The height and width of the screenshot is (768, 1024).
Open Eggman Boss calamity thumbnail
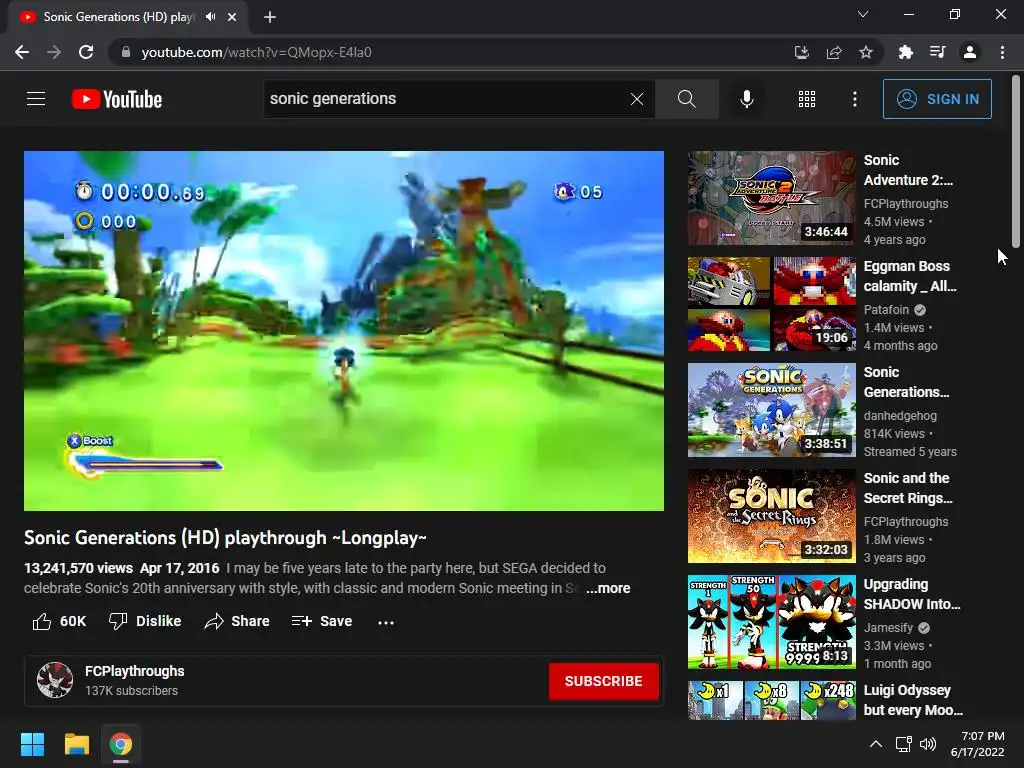click(771, 304)
